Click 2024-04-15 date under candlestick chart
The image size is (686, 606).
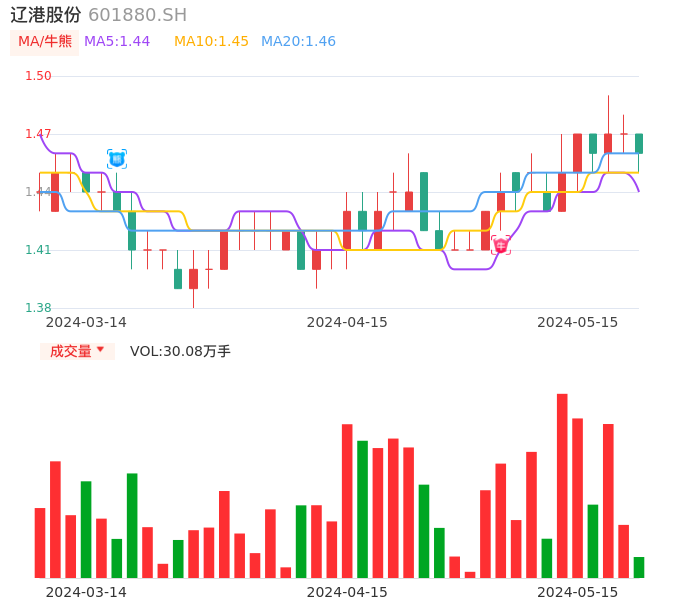(347, 322)
